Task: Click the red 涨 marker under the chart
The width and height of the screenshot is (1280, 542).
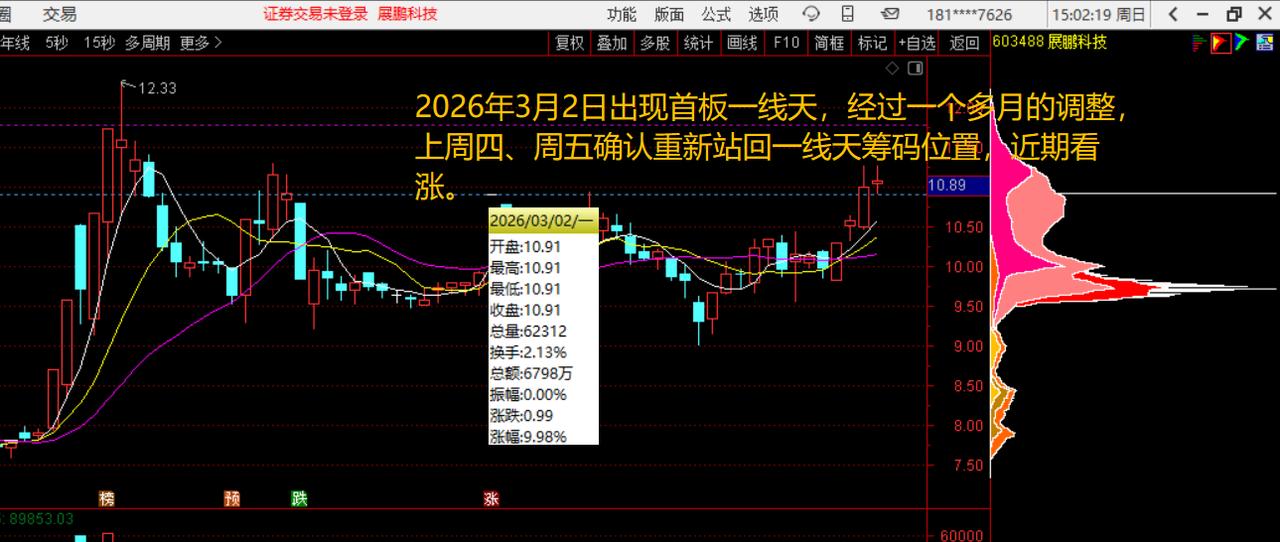Action: coord(490,498)
